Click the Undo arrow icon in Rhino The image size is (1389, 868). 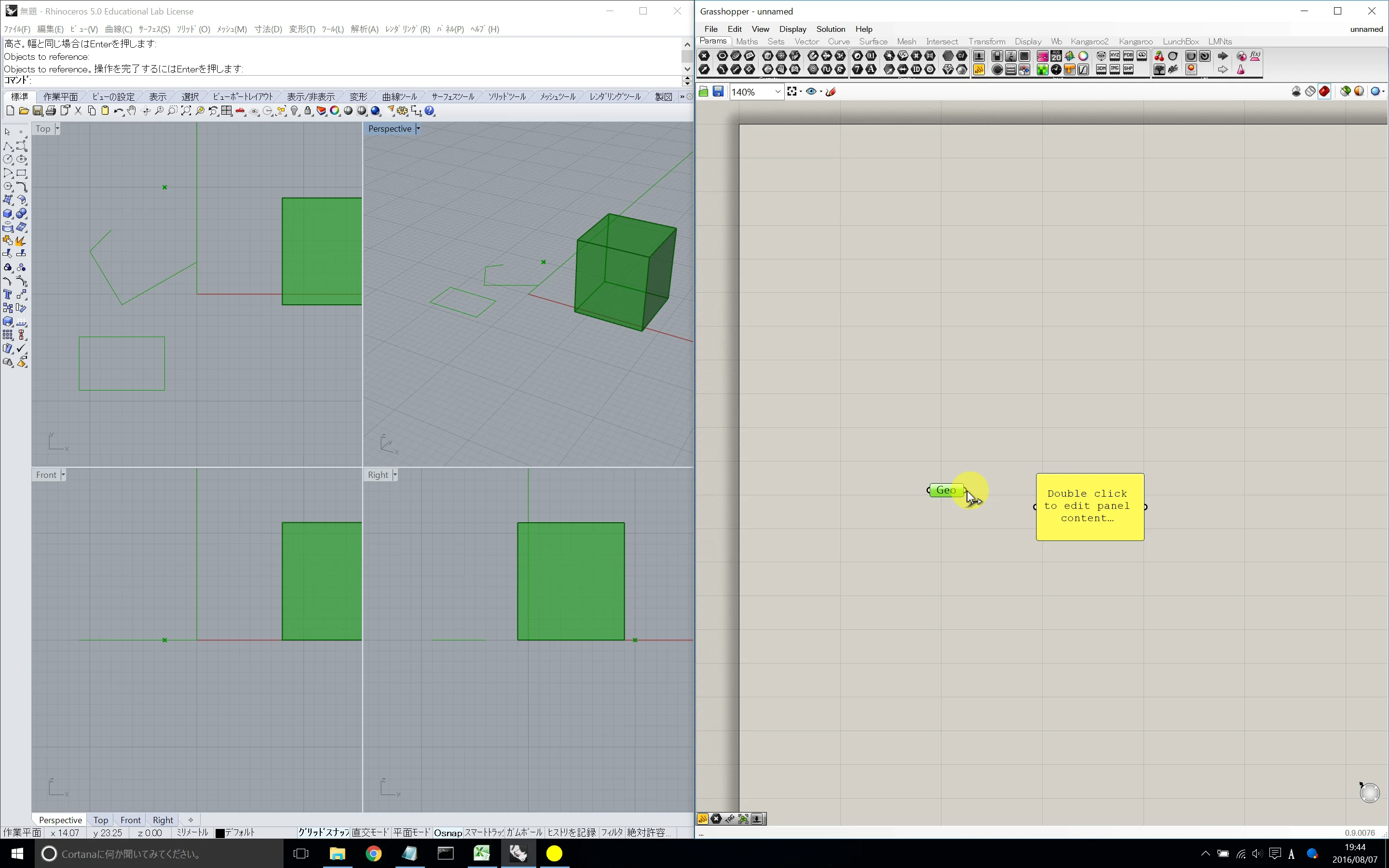118,111
